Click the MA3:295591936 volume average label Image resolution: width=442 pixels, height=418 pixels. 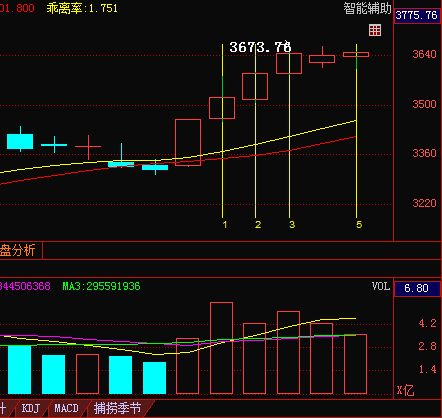point(101,286)
